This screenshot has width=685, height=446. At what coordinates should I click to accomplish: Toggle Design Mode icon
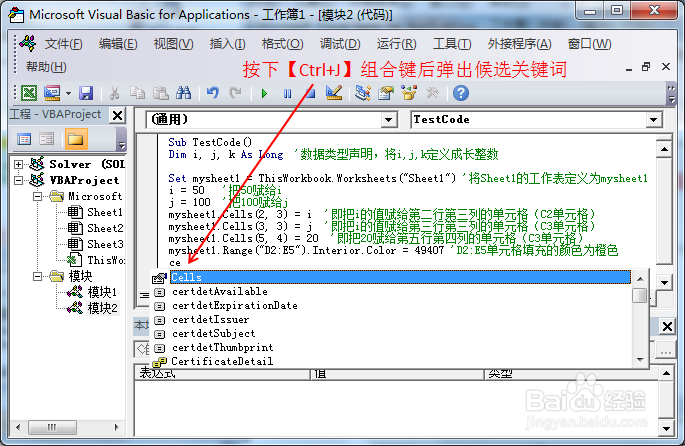tap(334, 93)
